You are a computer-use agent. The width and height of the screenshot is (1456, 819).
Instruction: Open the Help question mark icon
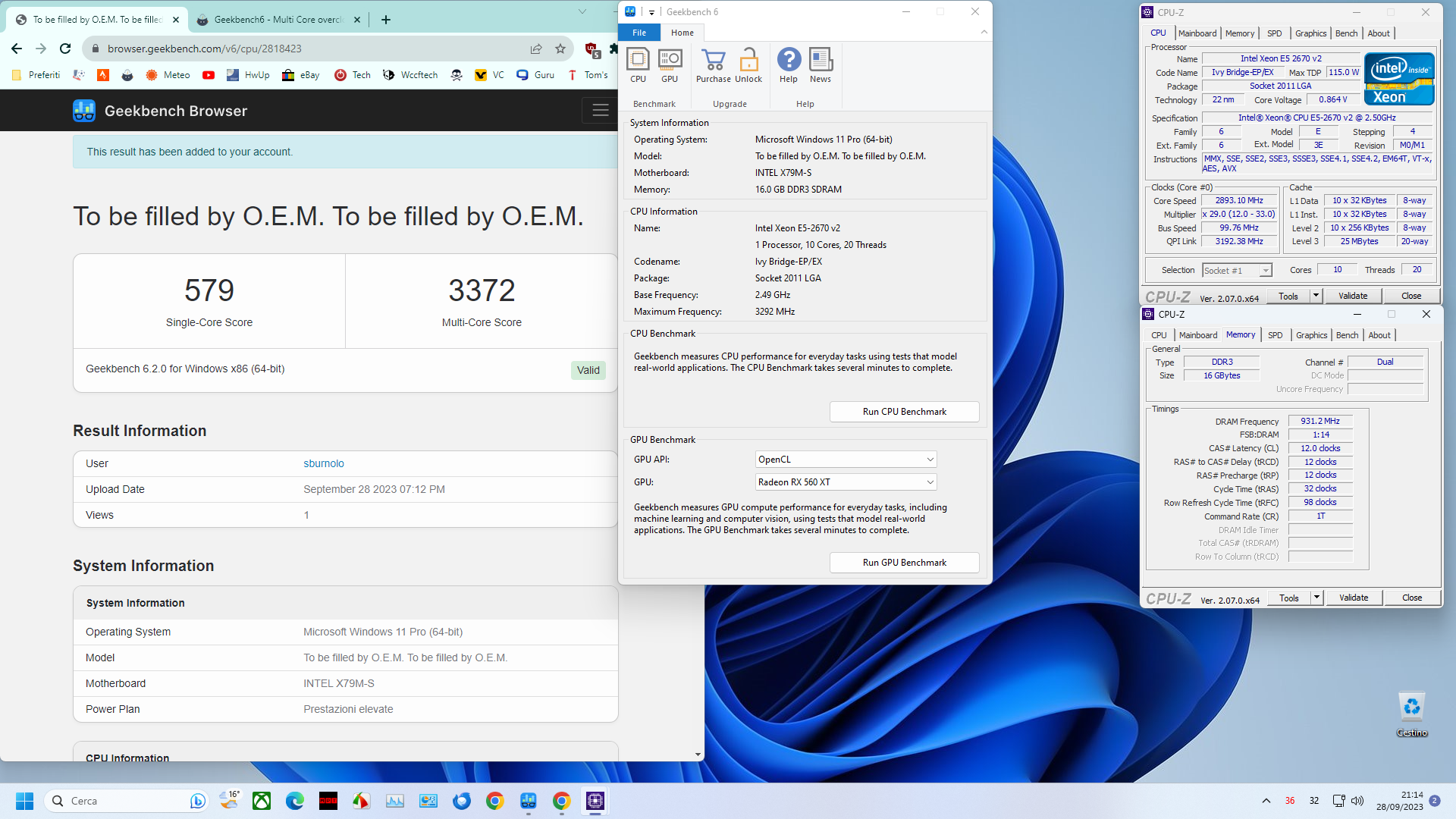789,65
